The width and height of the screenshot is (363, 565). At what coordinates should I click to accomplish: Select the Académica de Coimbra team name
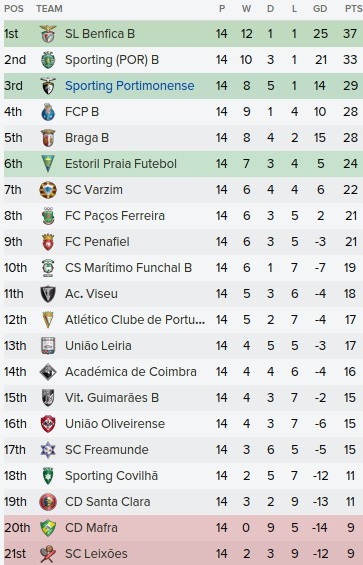(x=131, y=372)
